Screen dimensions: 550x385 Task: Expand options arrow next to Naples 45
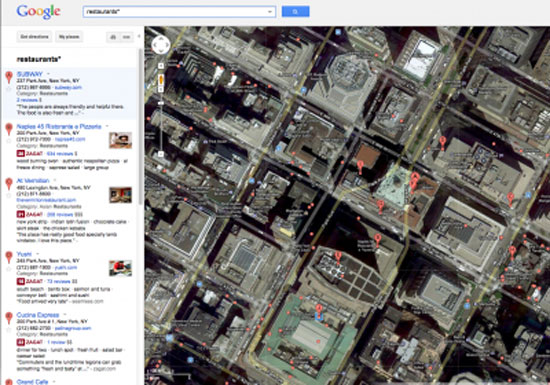point(107,126)
